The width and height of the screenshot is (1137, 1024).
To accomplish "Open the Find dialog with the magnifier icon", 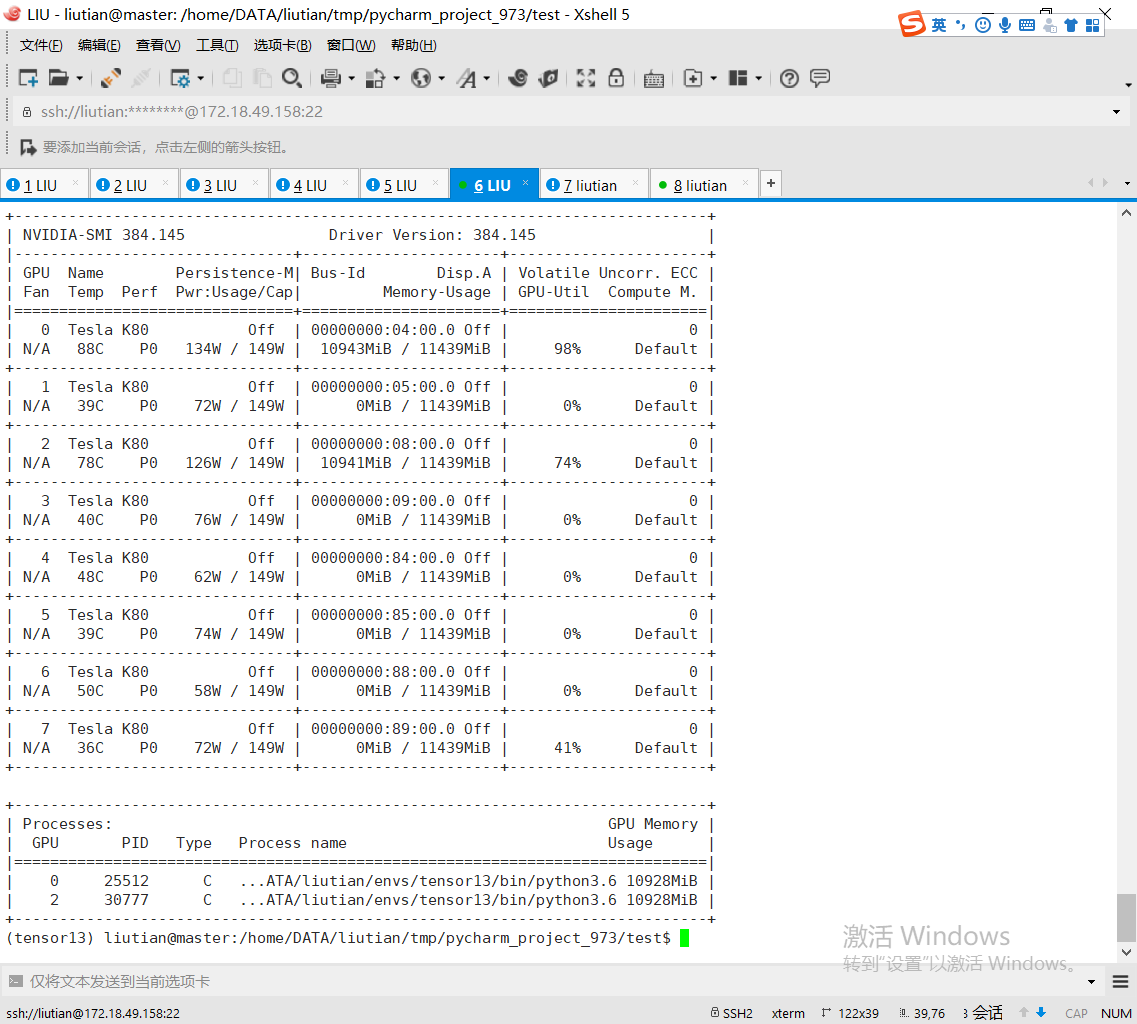I will (292, 77).
